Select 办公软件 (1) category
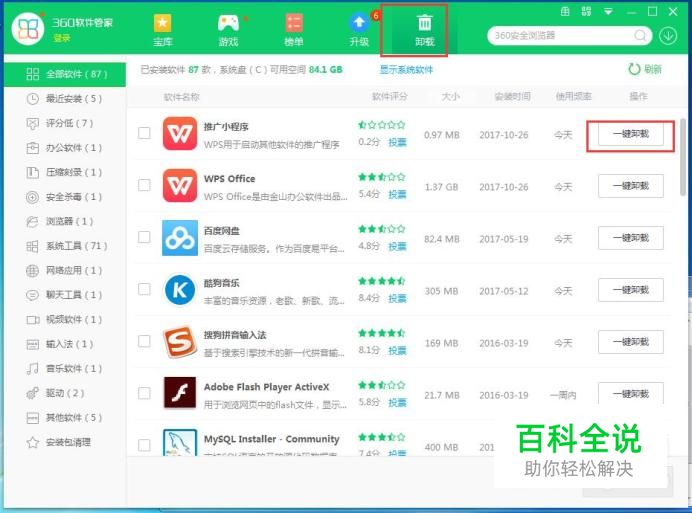The image size is (692, 513). point(65,147)
